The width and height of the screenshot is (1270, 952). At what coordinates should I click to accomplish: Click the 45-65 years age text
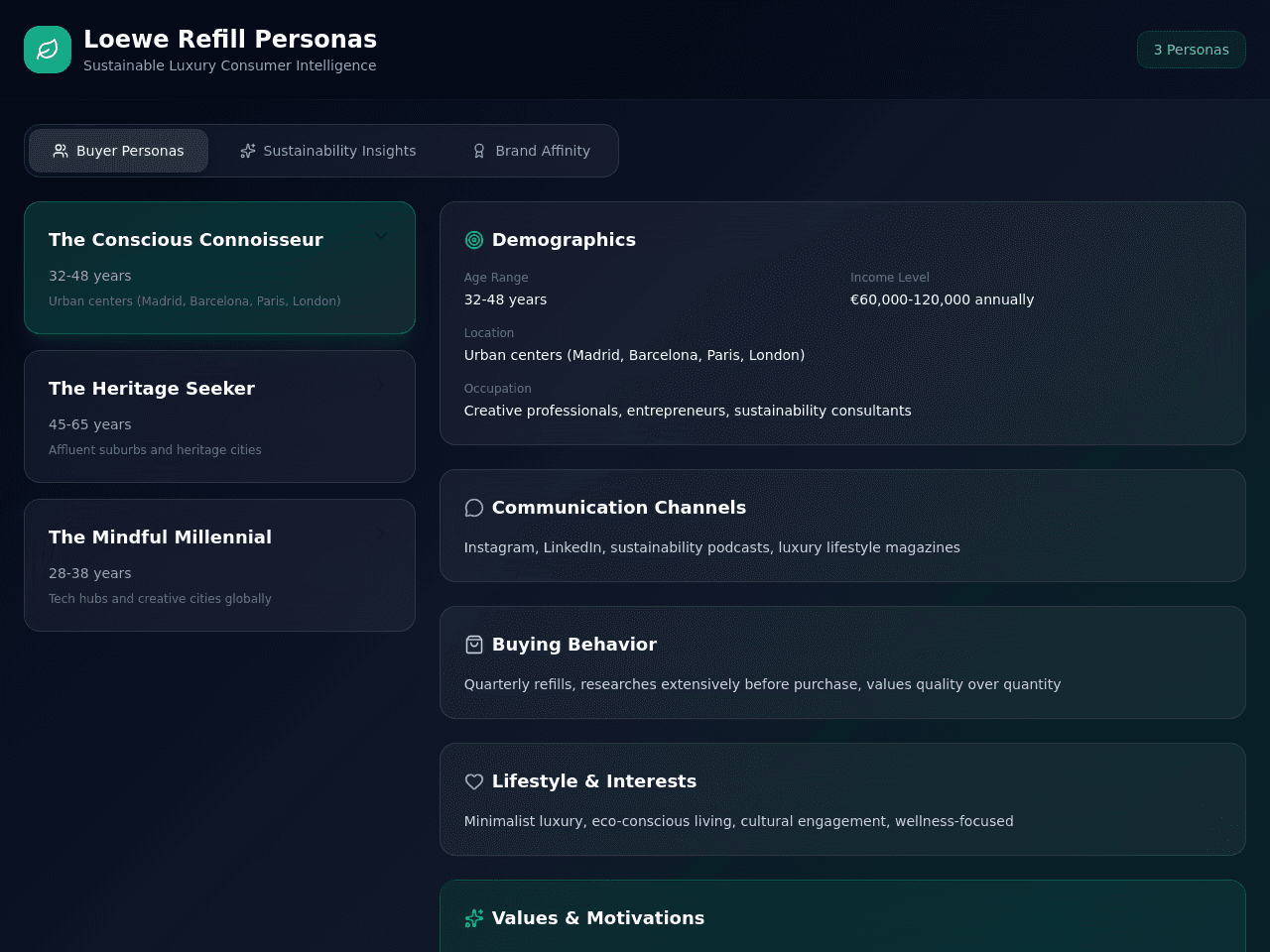click(x=90, y=424)
